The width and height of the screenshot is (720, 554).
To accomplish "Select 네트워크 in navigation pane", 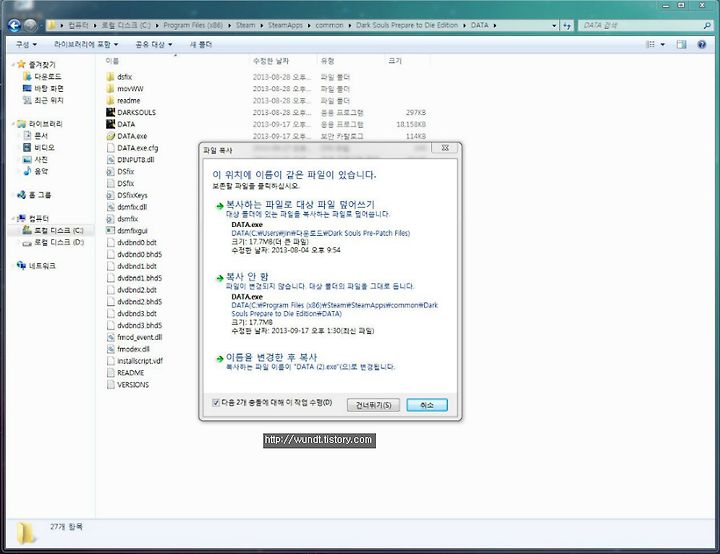I will [42, 266].
